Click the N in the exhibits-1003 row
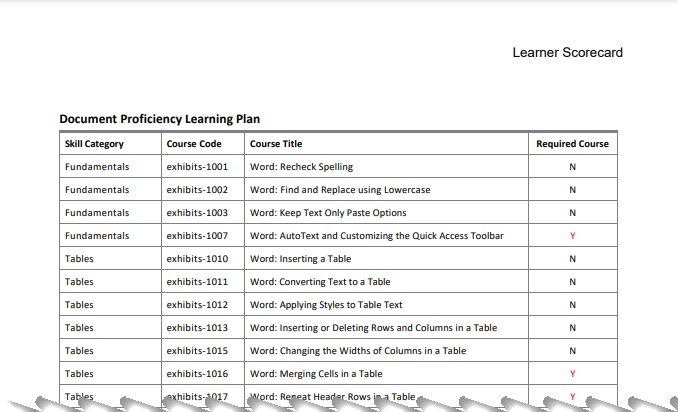The height and width of the screenshot is (412, 678). click(x=572, y=213)
